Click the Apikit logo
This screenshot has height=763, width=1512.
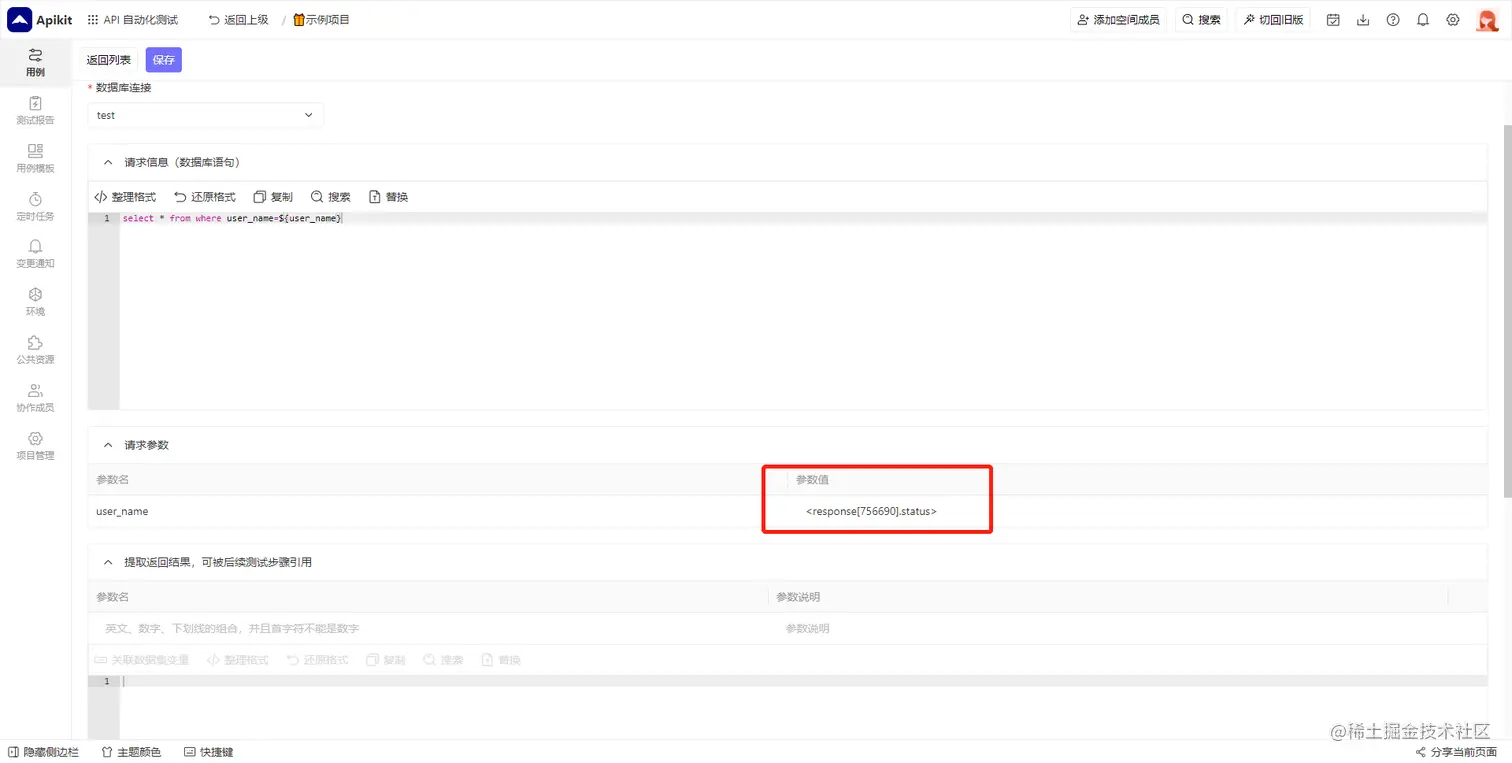(40, 20)
